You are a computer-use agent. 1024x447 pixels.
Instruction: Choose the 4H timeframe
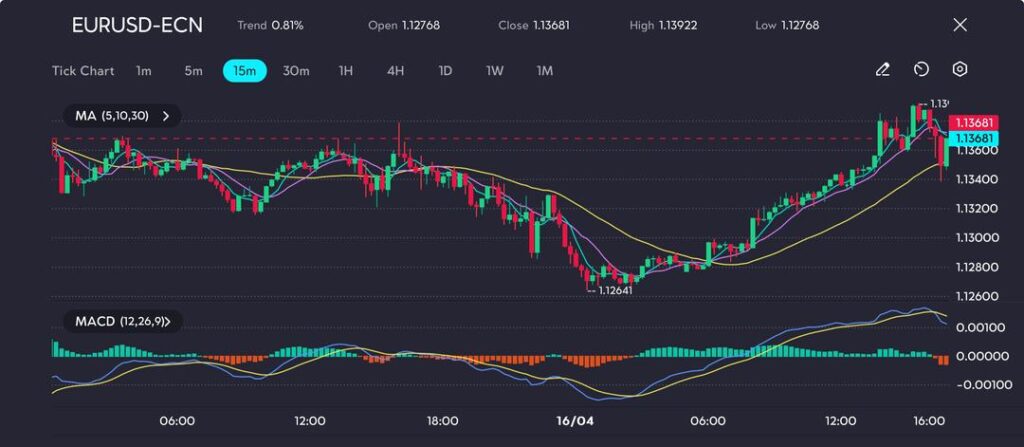pyautogui.click(x=395, y=71)
